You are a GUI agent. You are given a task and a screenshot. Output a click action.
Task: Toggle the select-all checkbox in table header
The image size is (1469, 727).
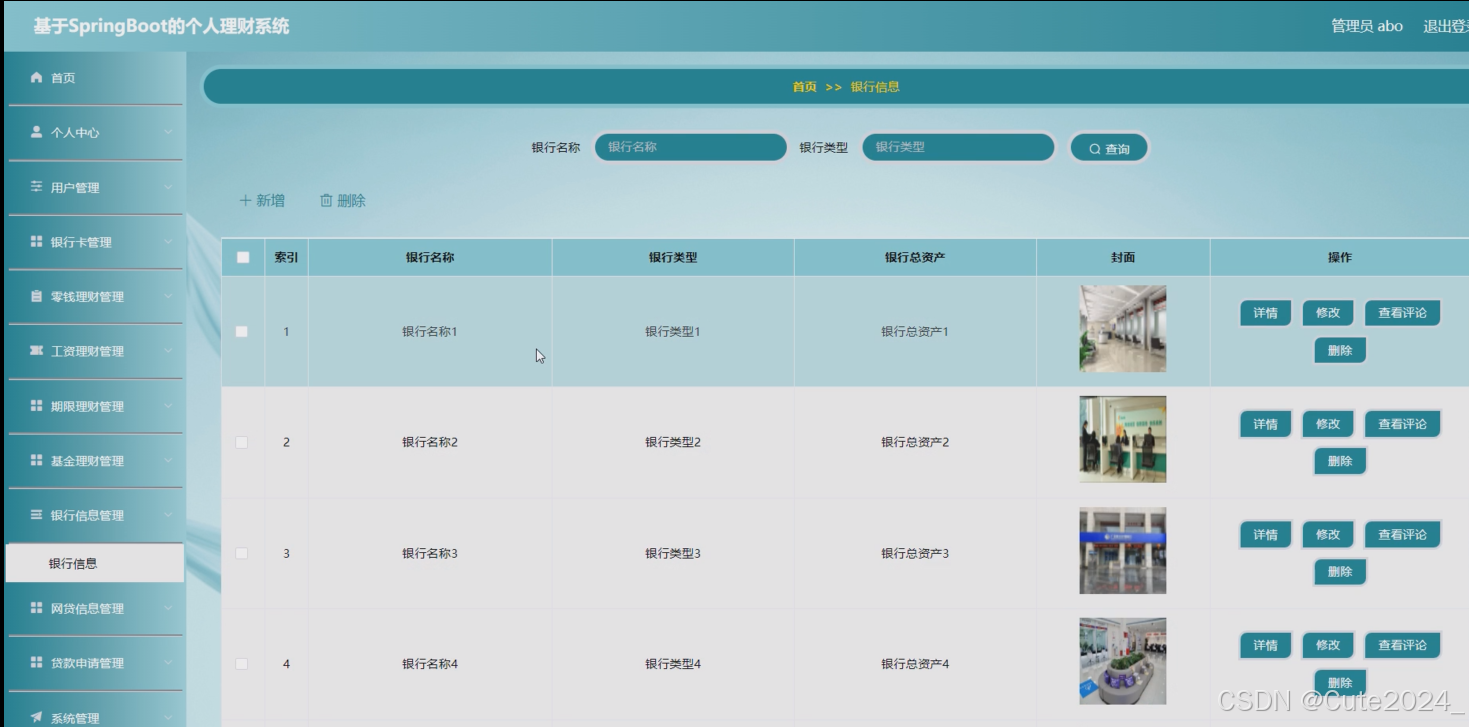[x=243, y=257]
